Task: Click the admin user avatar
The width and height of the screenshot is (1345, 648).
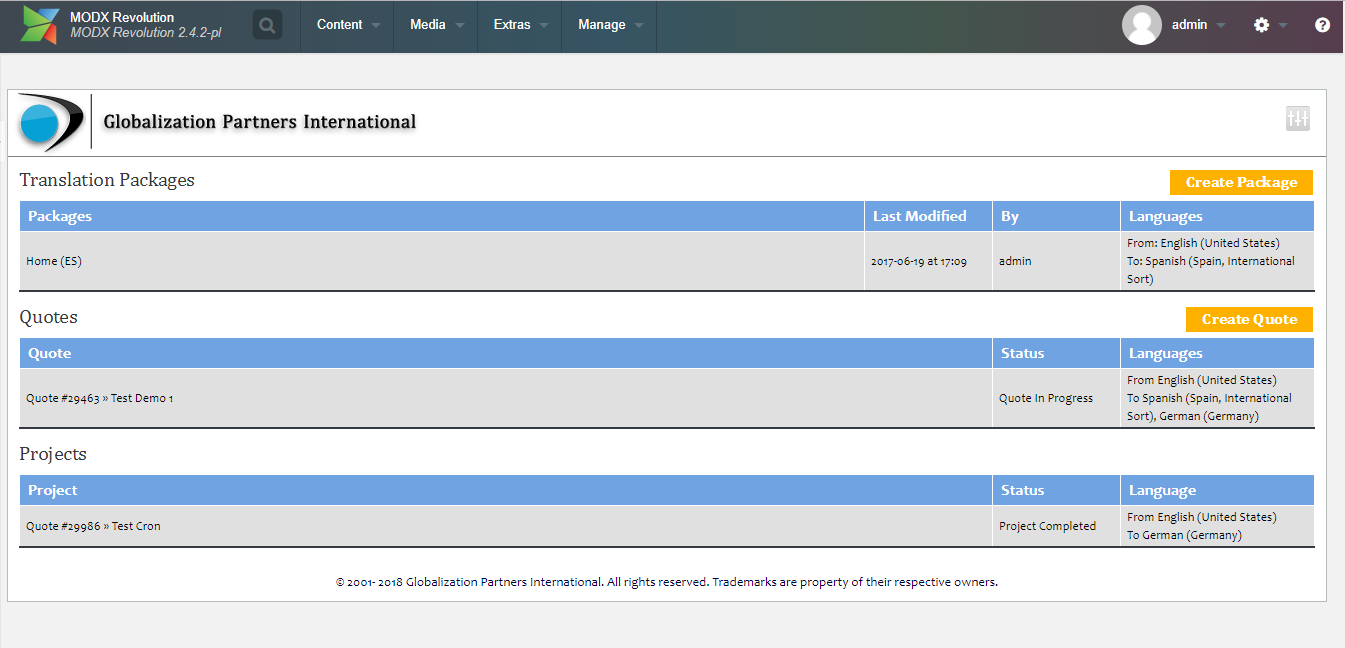Action: 1142,25
